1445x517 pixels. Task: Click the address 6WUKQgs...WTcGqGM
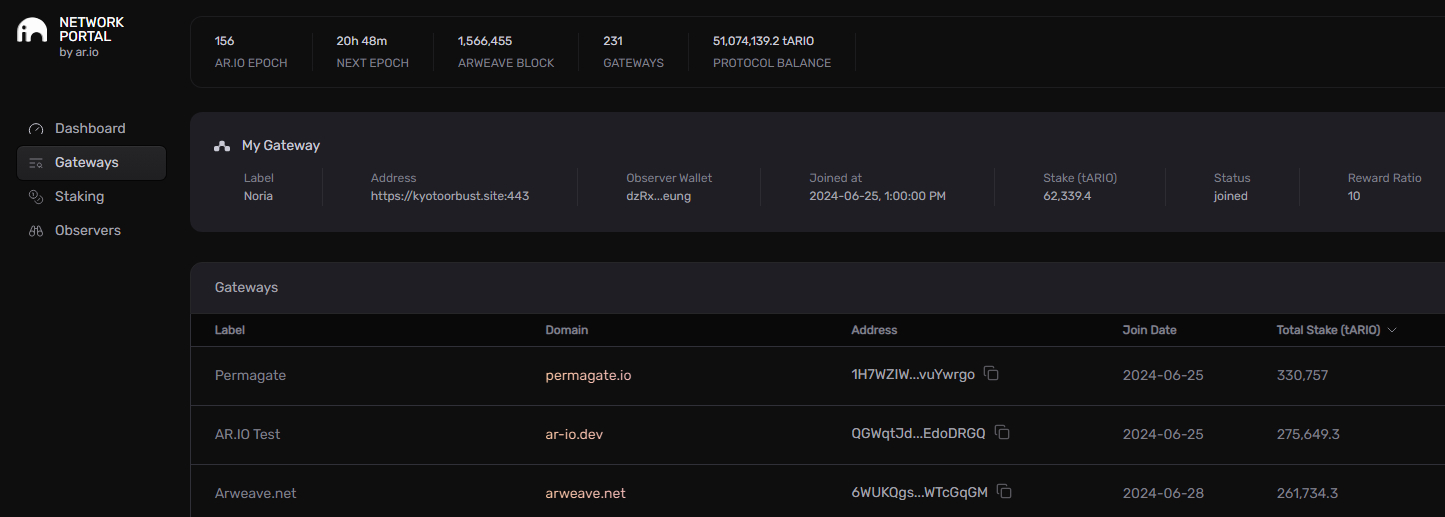pyautogui.click(x=920, y=493)
